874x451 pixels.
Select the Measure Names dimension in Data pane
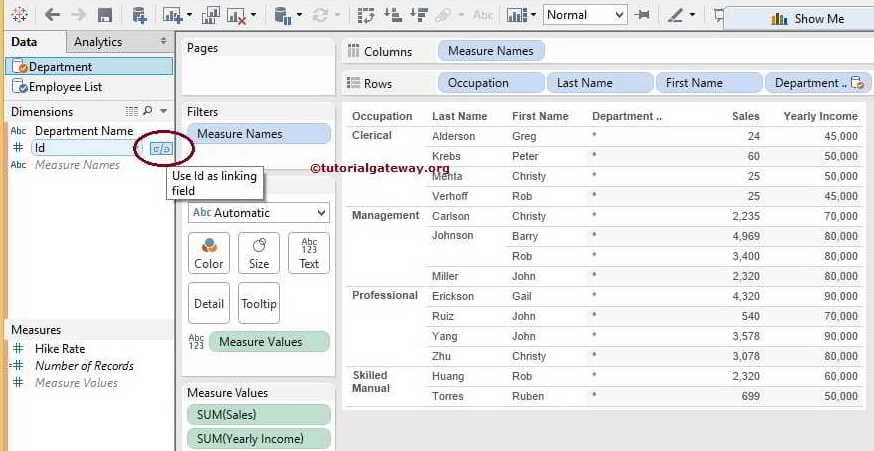coord(77,165)
